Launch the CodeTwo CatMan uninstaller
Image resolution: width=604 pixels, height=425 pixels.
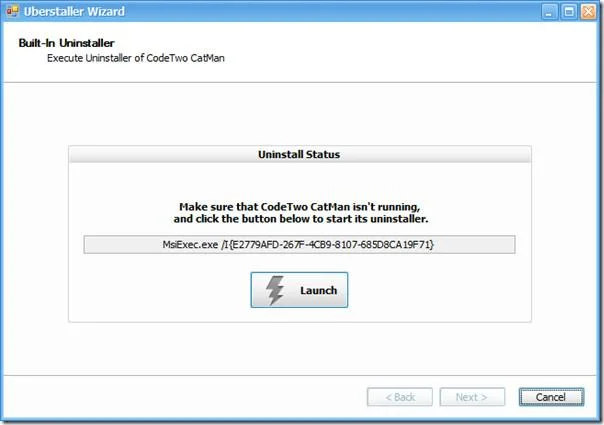pos(299,290)
